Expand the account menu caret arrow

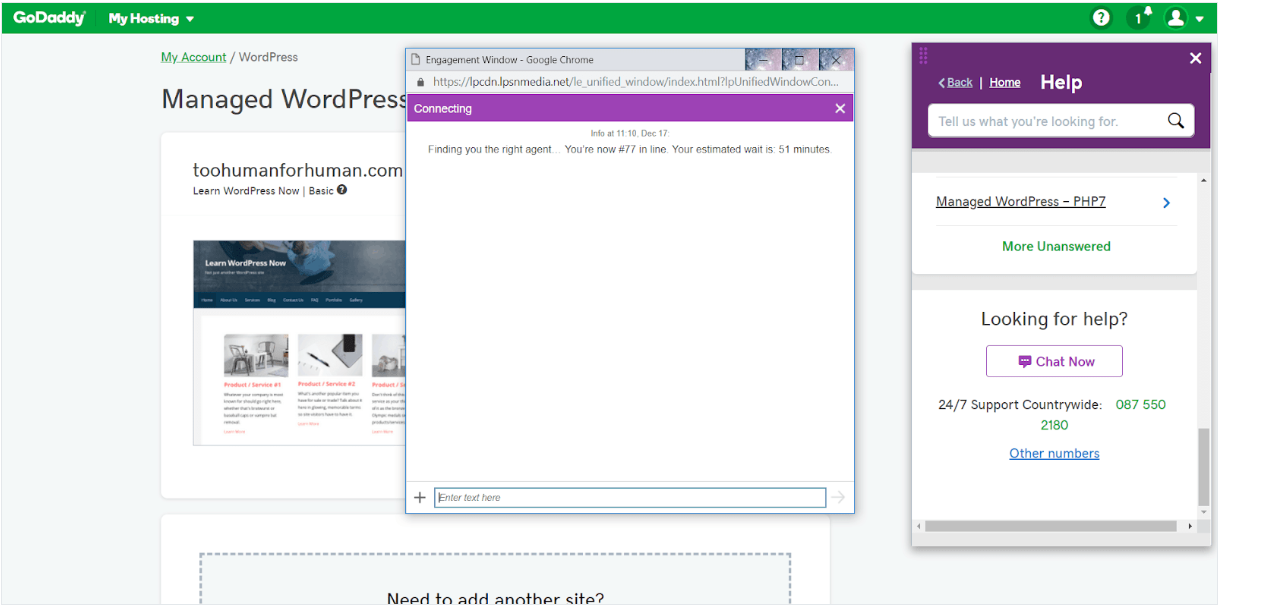tap(1200, 19)
